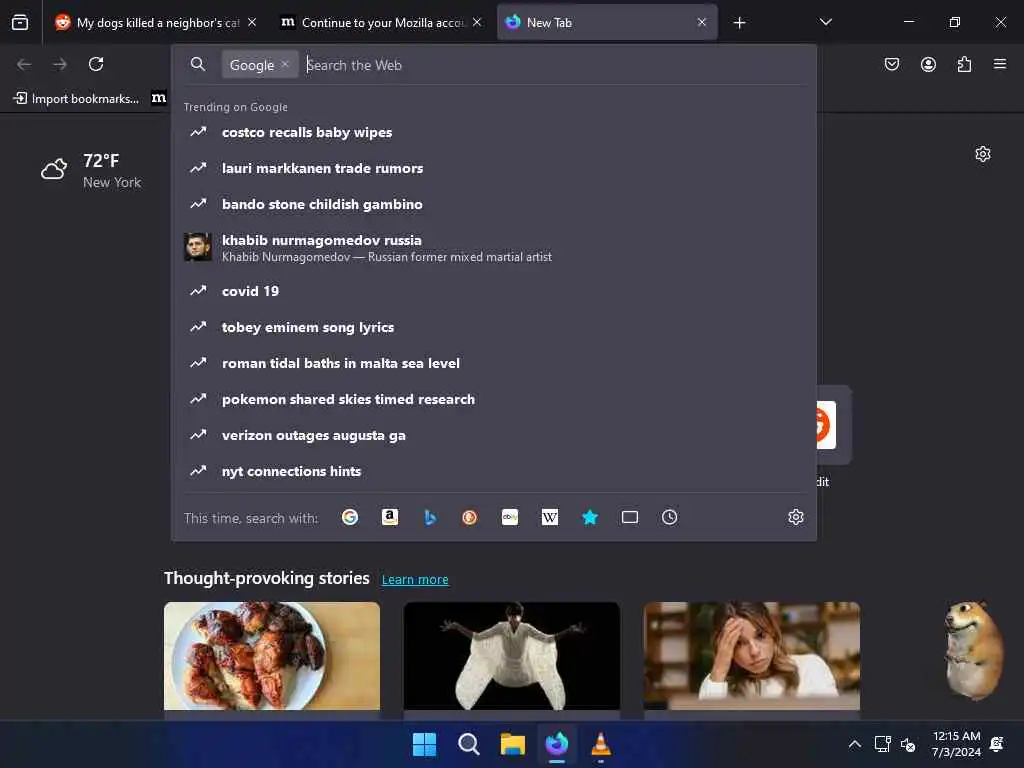Search this time with Amazon icon
1024x768 pixels.
tap(390, 517)
